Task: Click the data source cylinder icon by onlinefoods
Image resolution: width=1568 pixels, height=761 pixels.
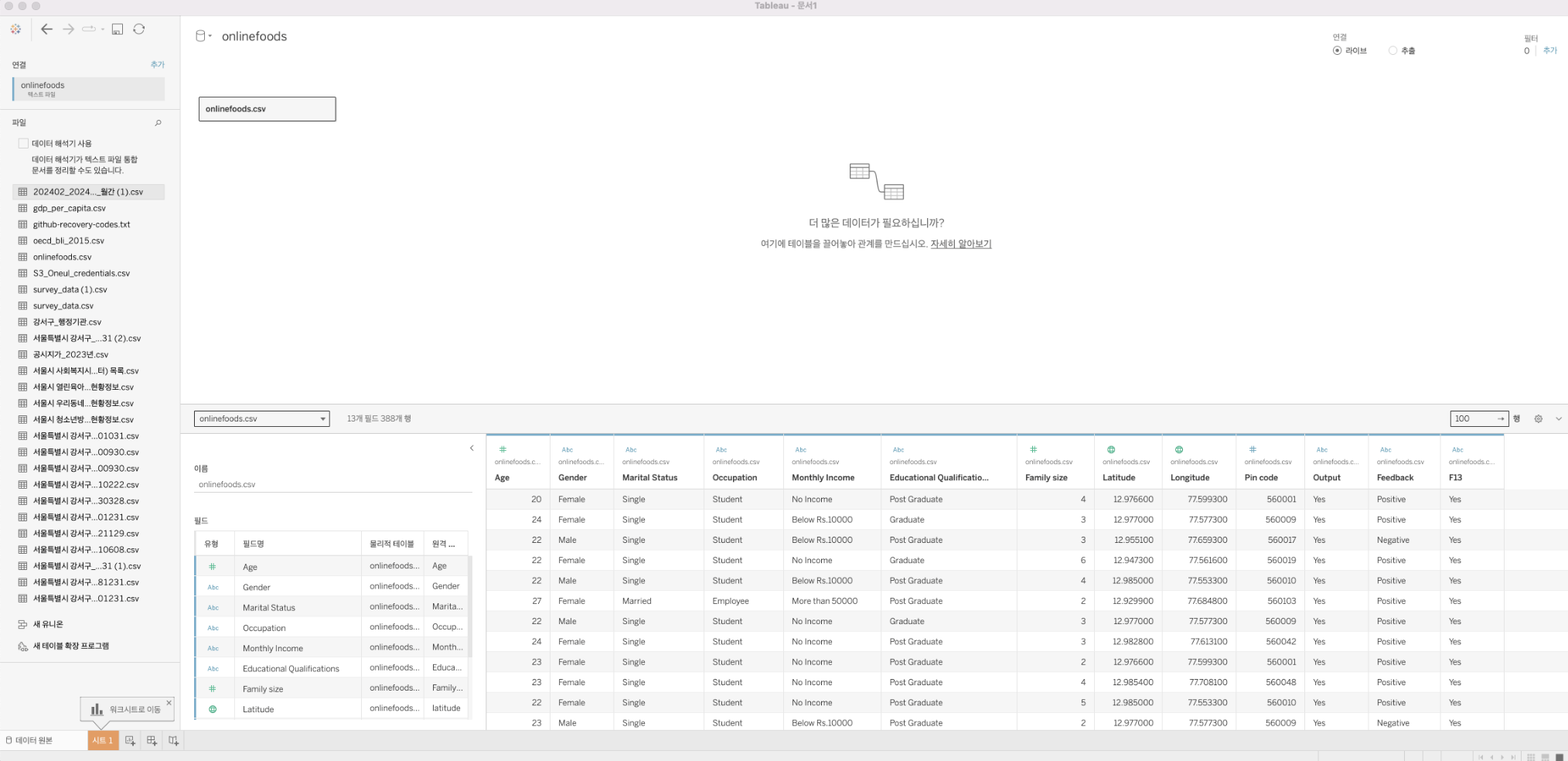Action: tap(200, 36)
